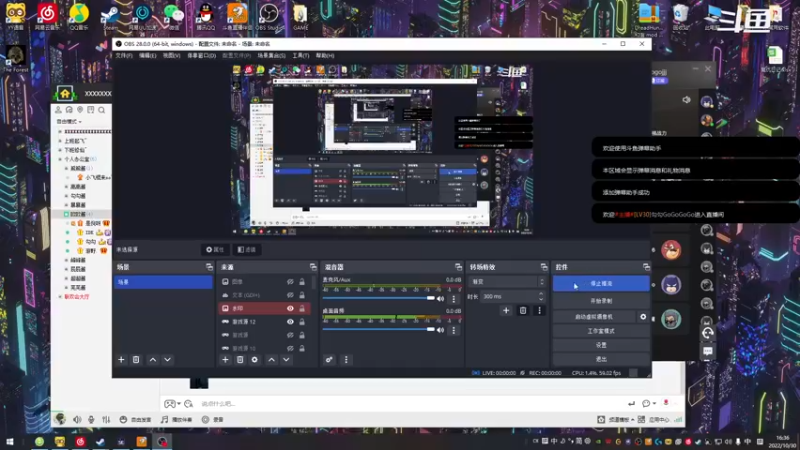800x450 pixels.
Task: Add a new source with the plus icon
Action: click(225, 360)
